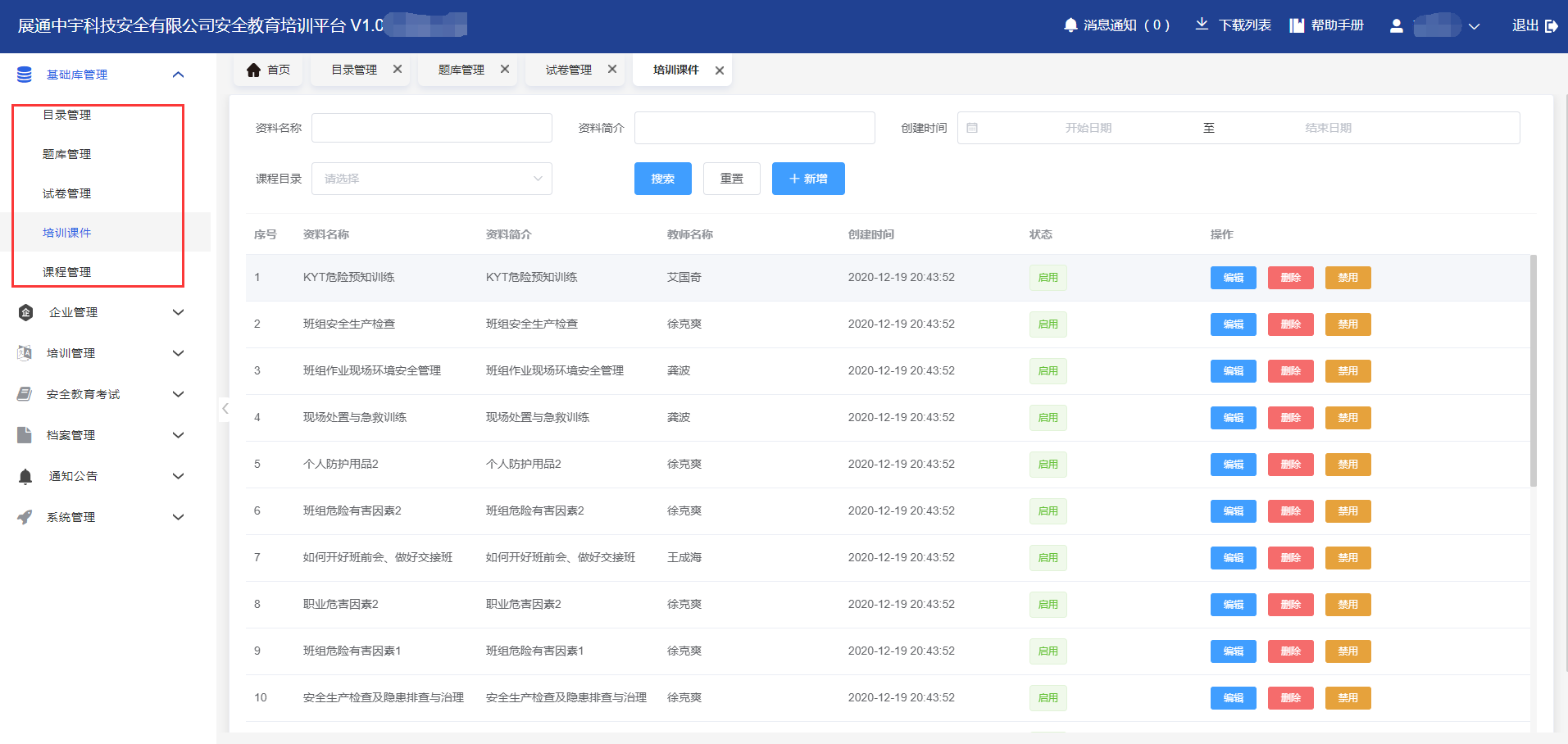
Task: Expand the 安全教育考试 menu chevron
Action: (x=178, y=394)
